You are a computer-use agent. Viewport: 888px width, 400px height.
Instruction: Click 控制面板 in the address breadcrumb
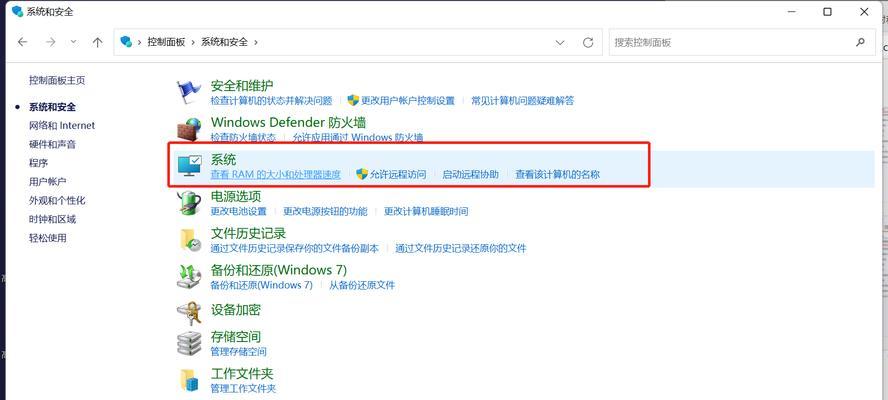click(166, 42)
